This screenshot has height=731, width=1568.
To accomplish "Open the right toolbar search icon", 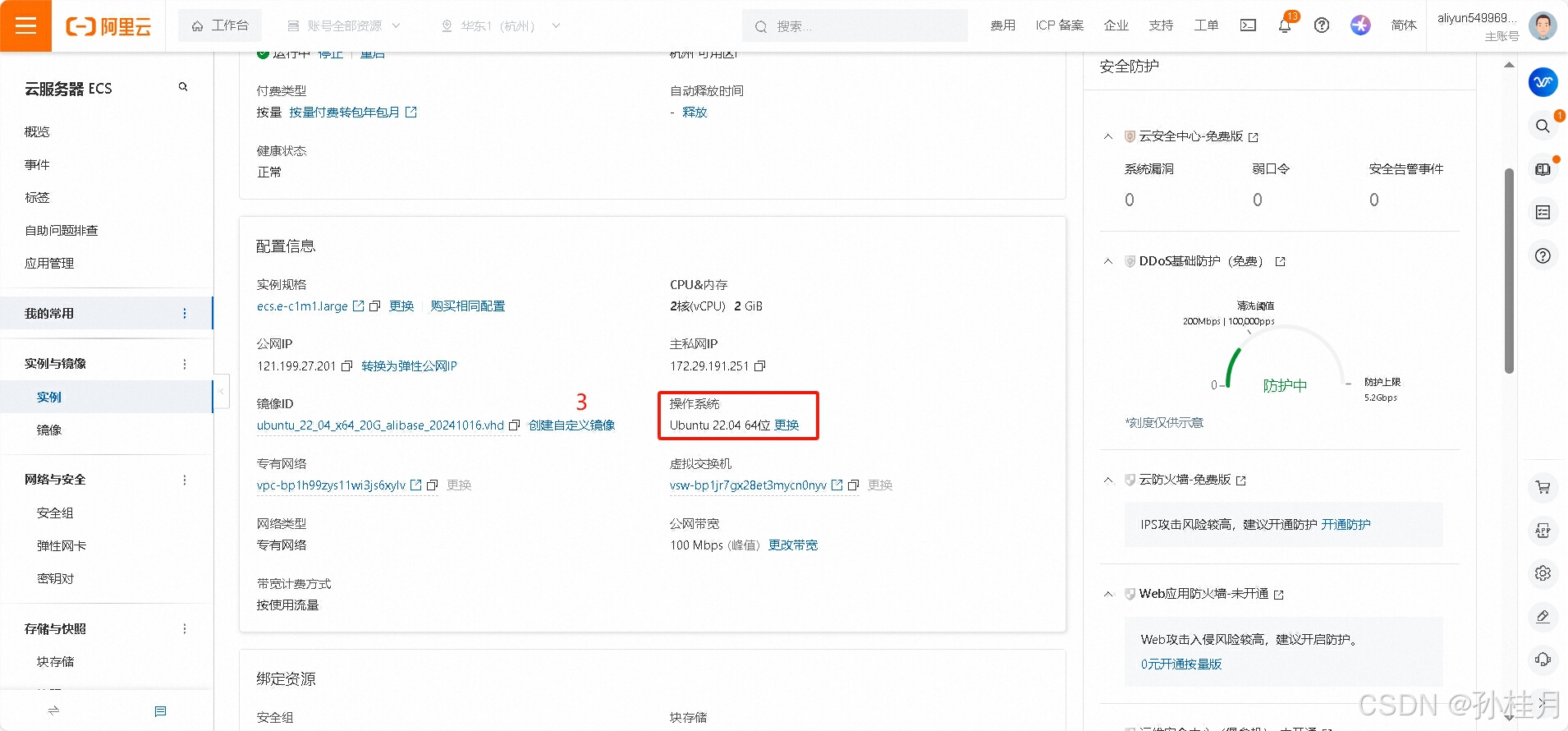I will [1543, 126].
